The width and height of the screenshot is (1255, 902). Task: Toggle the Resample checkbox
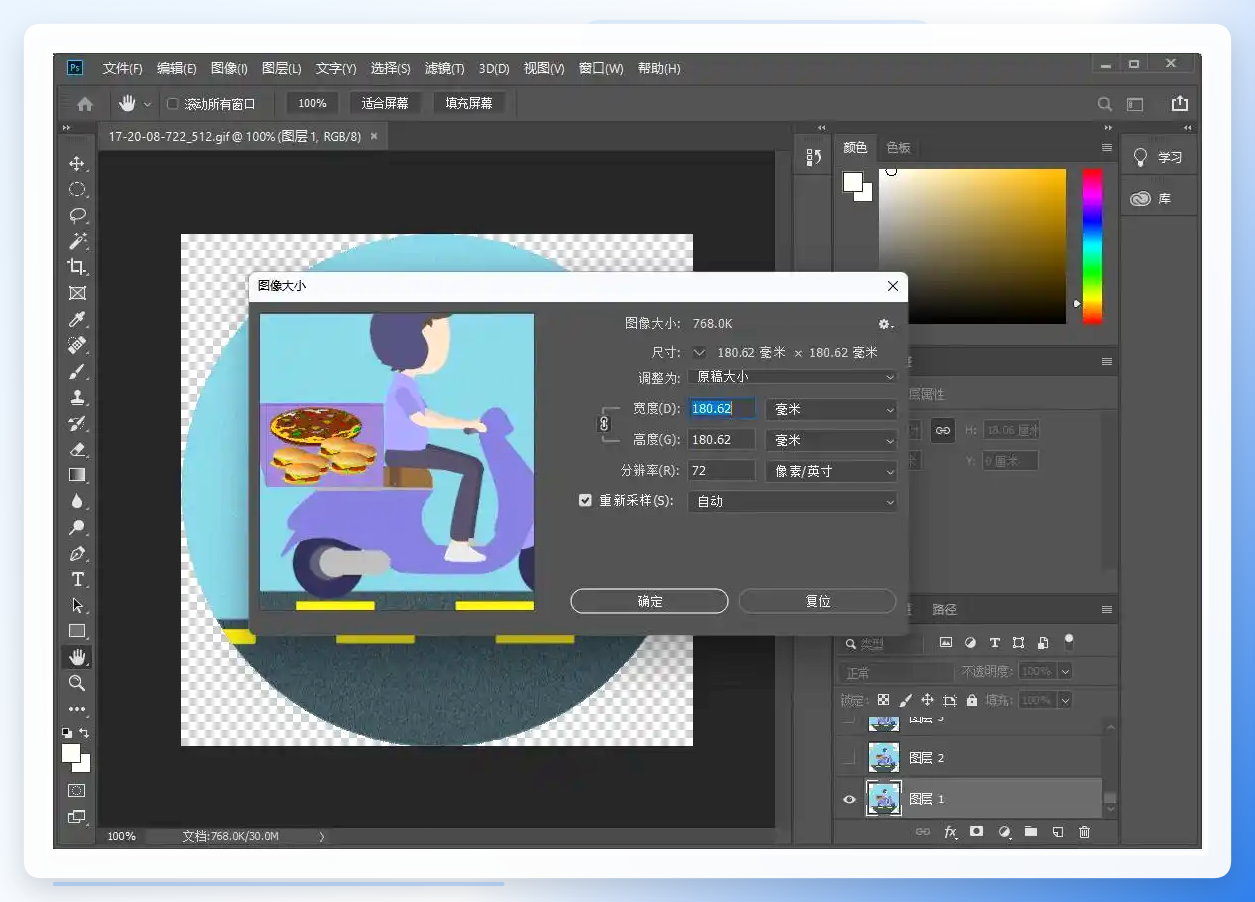coord(586,500)
